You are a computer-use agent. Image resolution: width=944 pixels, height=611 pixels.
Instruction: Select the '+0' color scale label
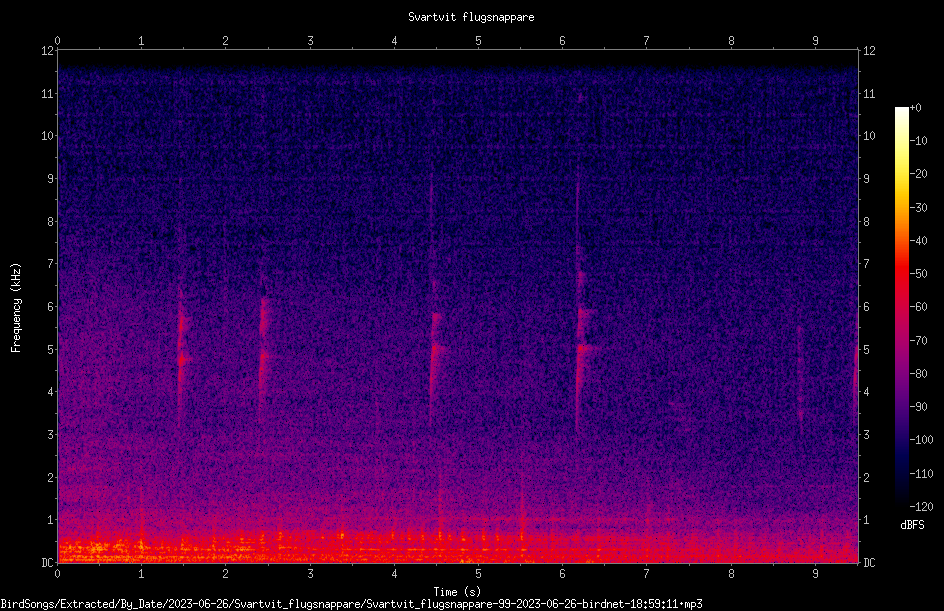coord(915,108)
